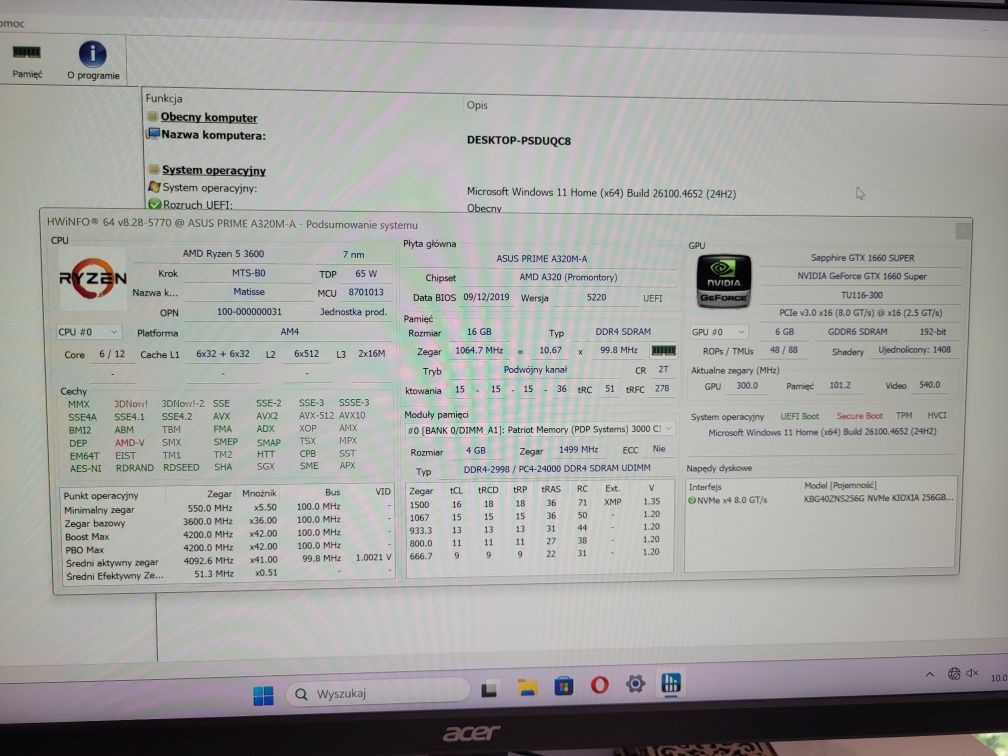Select the Obecny komputer tree heading

[209, 118]
